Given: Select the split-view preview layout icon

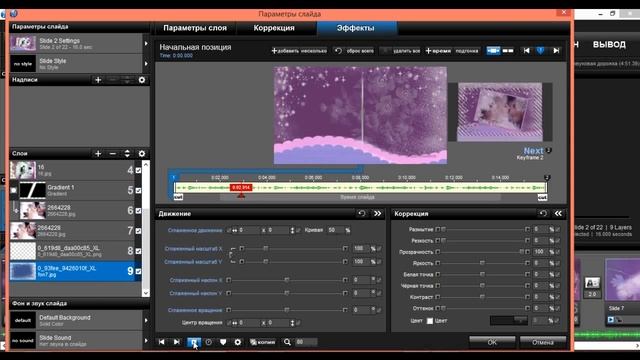Looking at the screenshot, I should [x=508, y=51].
